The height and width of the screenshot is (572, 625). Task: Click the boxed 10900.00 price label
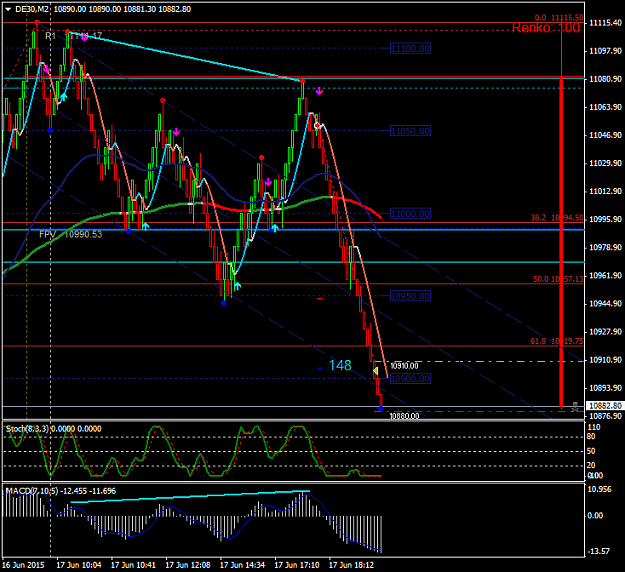[410, 379]
